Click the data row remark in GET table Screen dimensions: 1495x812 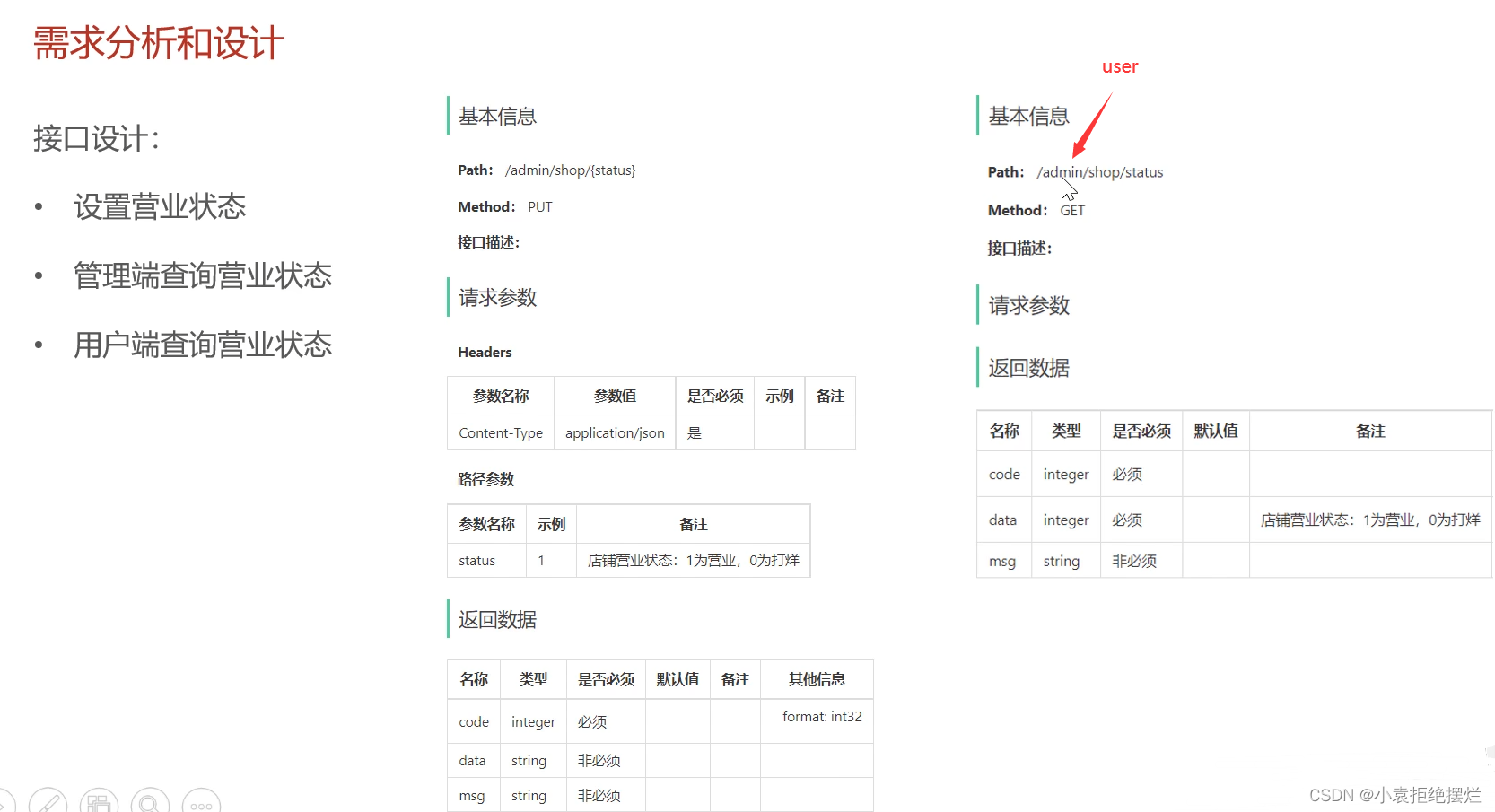pyautogui.click(x=1370, y=520)
